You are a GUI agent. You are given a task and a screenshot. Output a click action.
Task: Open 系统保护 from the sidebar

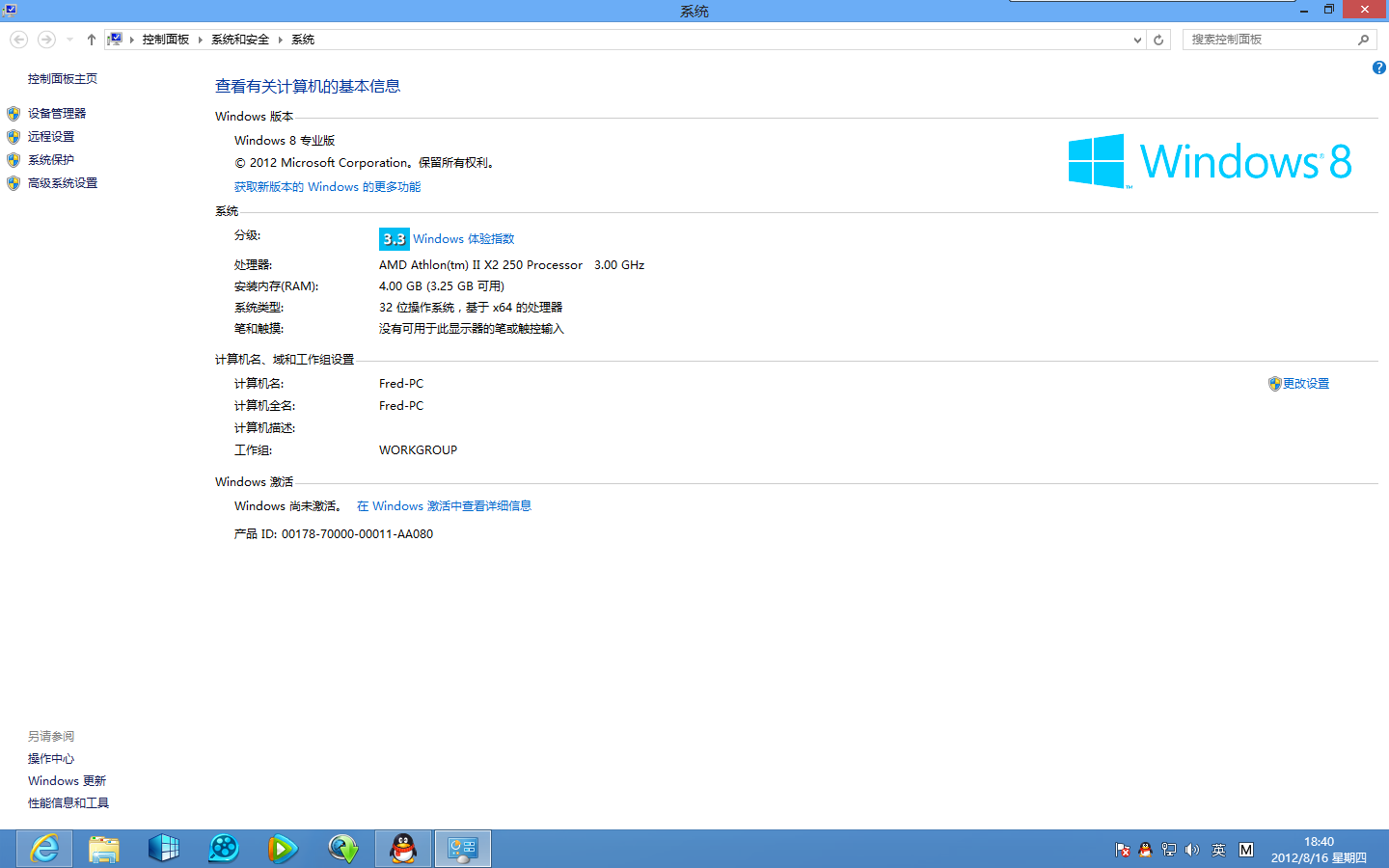(51, 160)
